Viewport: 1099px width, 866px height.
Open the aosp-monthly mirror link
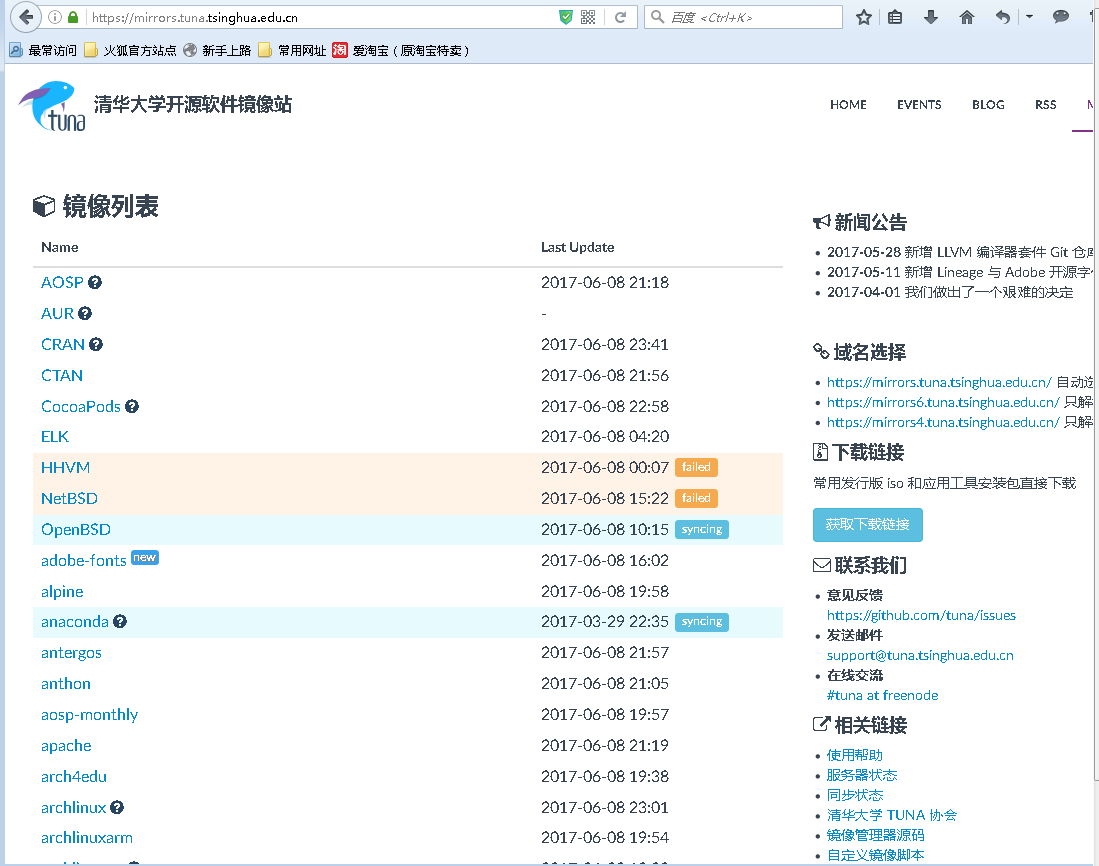pos(89,715)
